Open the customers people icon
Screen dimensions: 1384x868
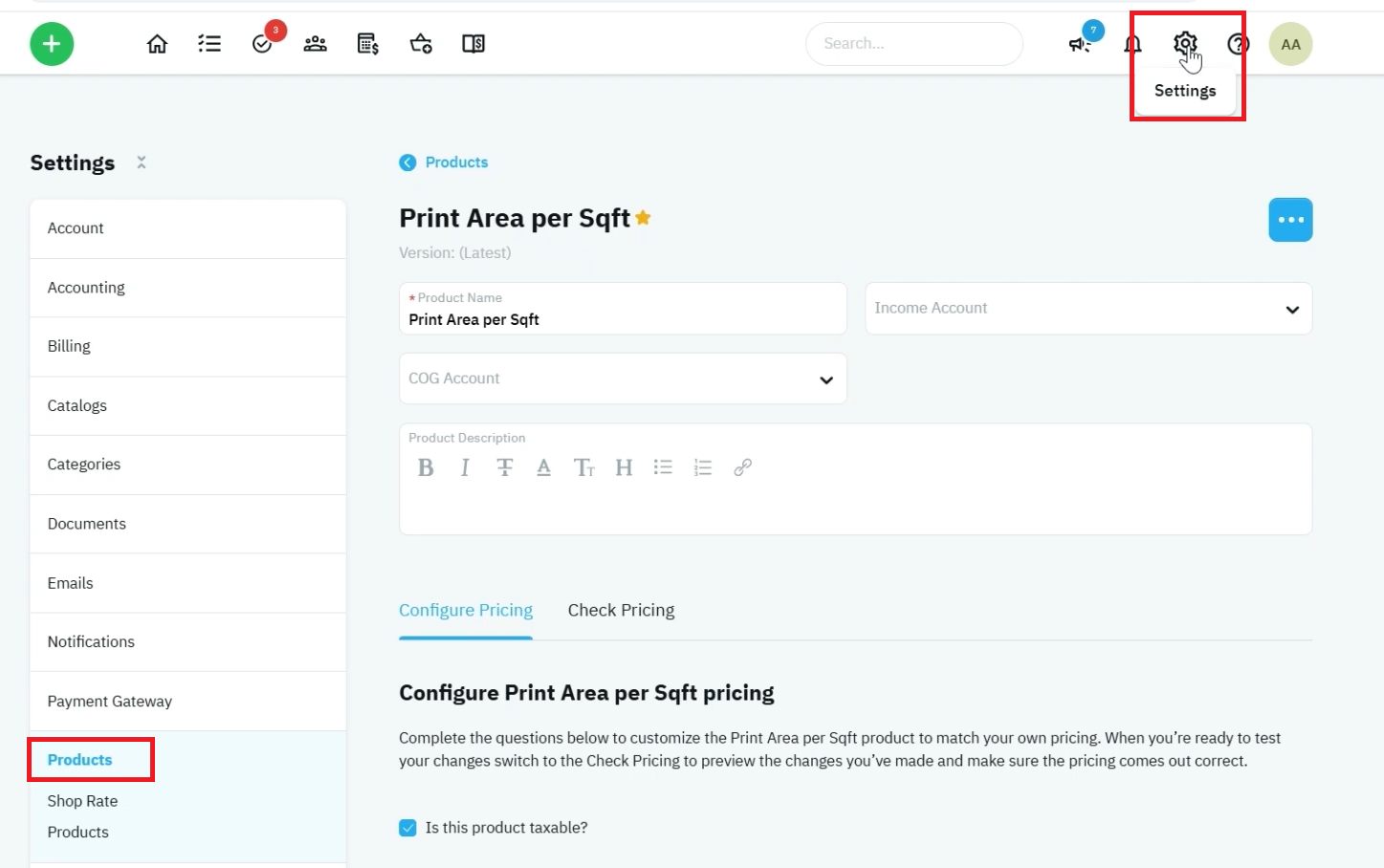click(316, 44)
